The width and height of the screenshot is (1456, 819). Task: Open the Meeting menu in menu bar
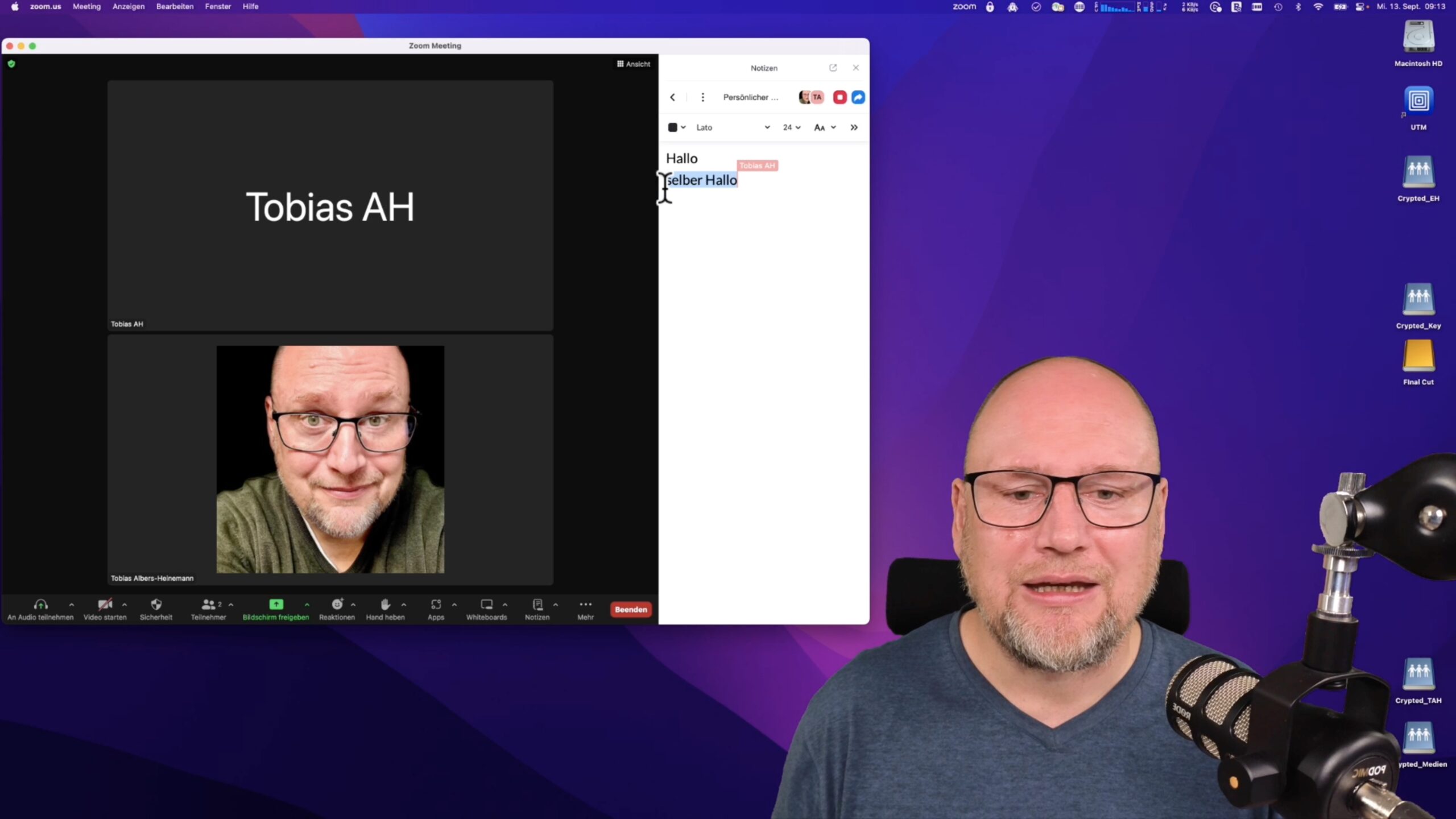click(x=86, y=6)
